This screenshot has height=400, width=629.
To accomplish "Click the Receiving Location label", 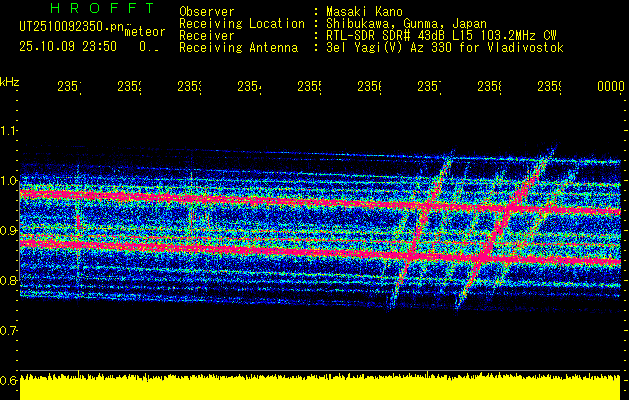I will click(242, 24).
